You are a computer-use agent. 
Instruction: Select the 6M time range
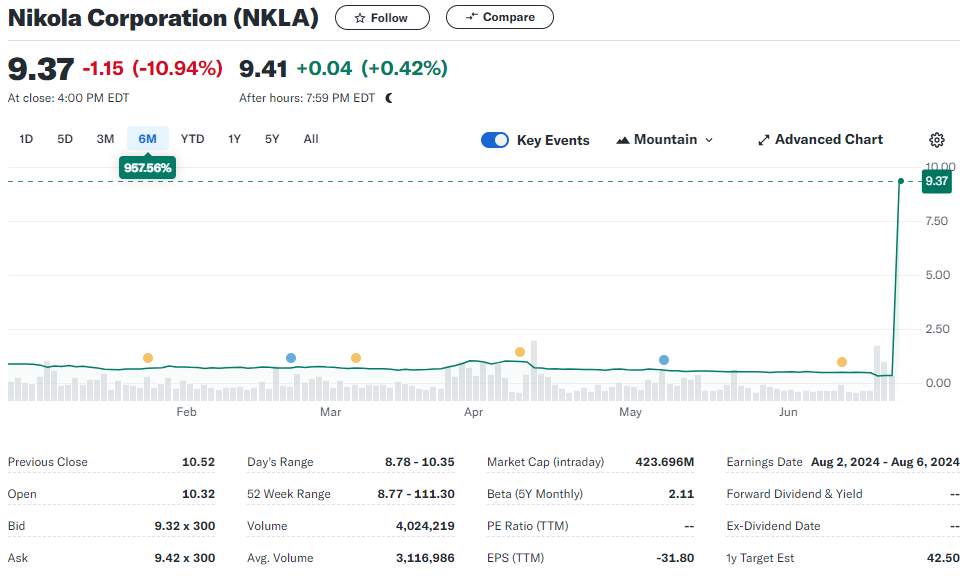click(148, 139)
